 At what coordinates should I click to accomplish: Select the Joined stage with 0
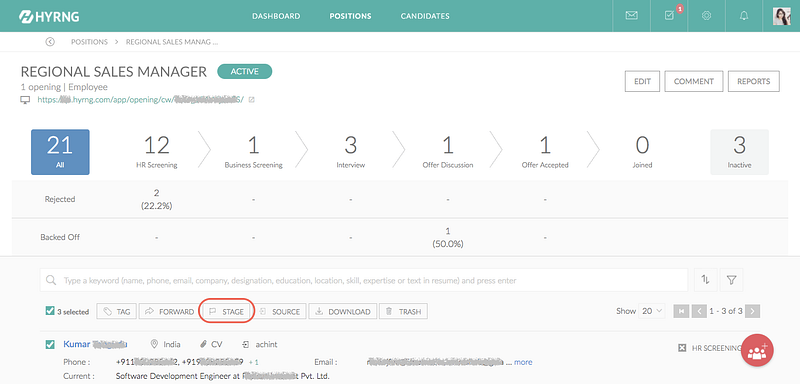pos(642,152)
